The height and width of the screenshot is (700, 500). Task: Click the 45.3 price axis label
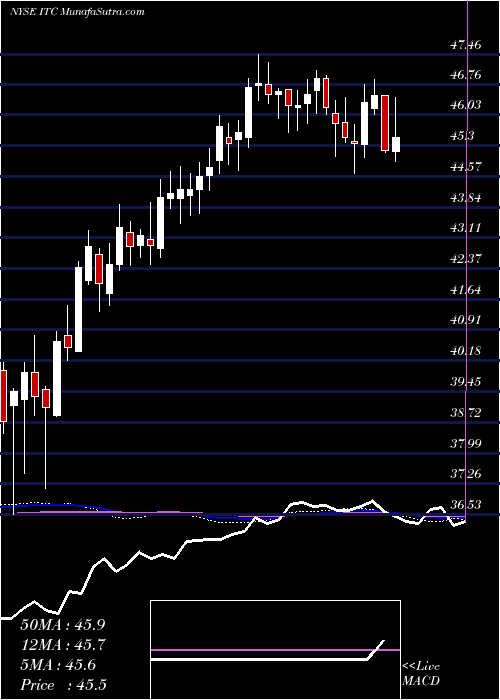[x=462, y=136]
